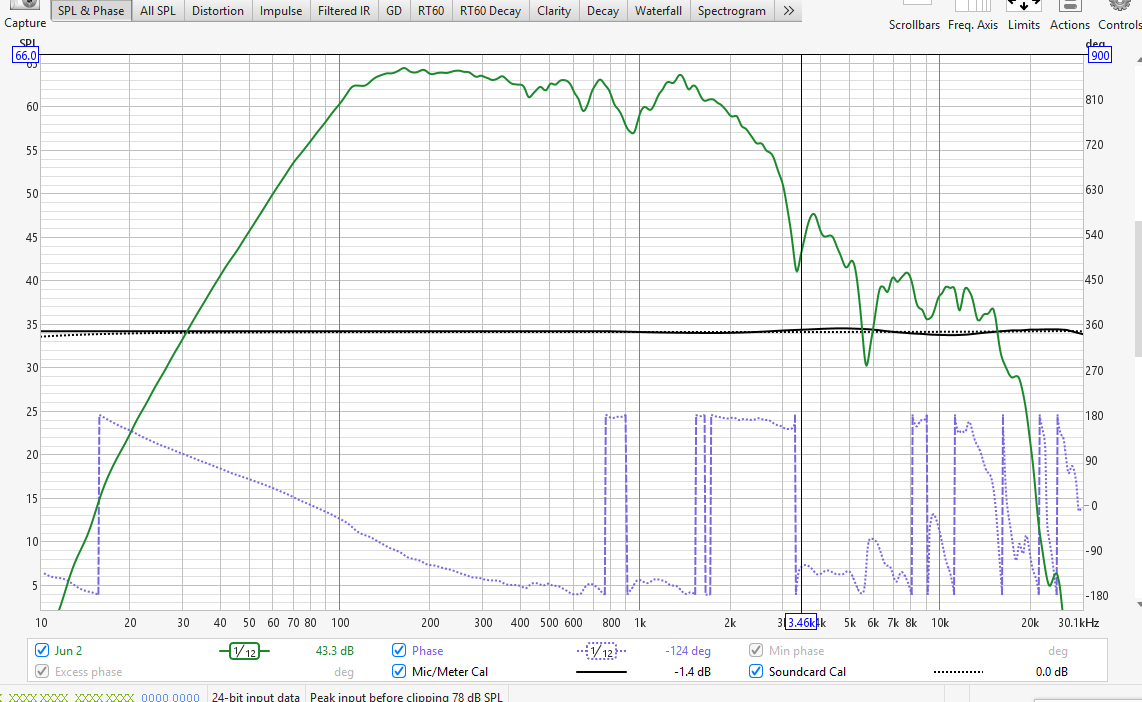The image size is (1142, 702).
Task: Edit the top phase limit 900 field
Action: coord(1100,55)
